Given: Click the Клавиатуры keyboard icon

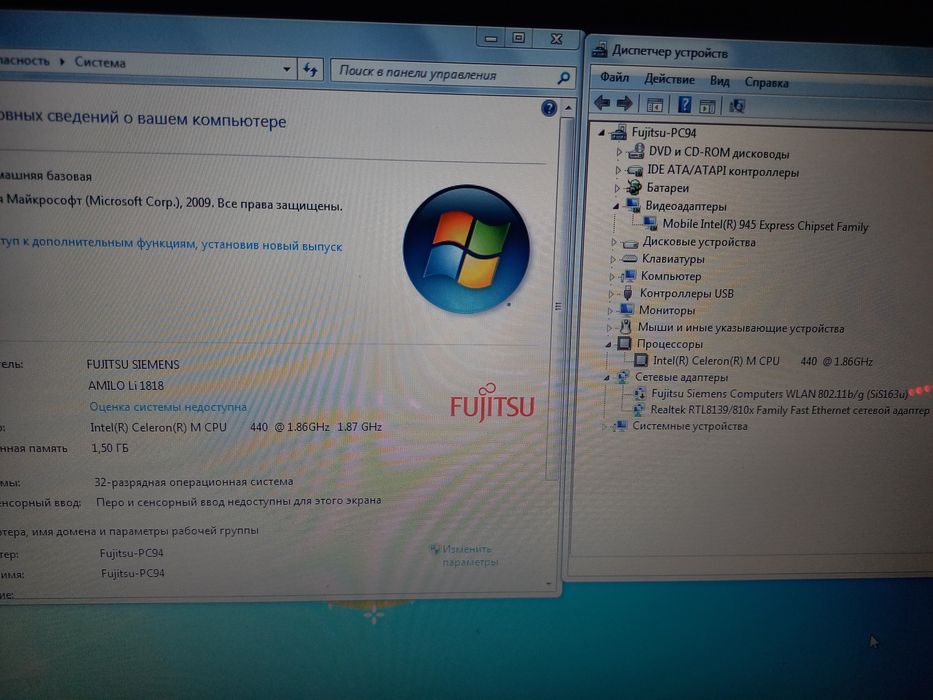Looking at the screenshot, I should tap(630, 258).
